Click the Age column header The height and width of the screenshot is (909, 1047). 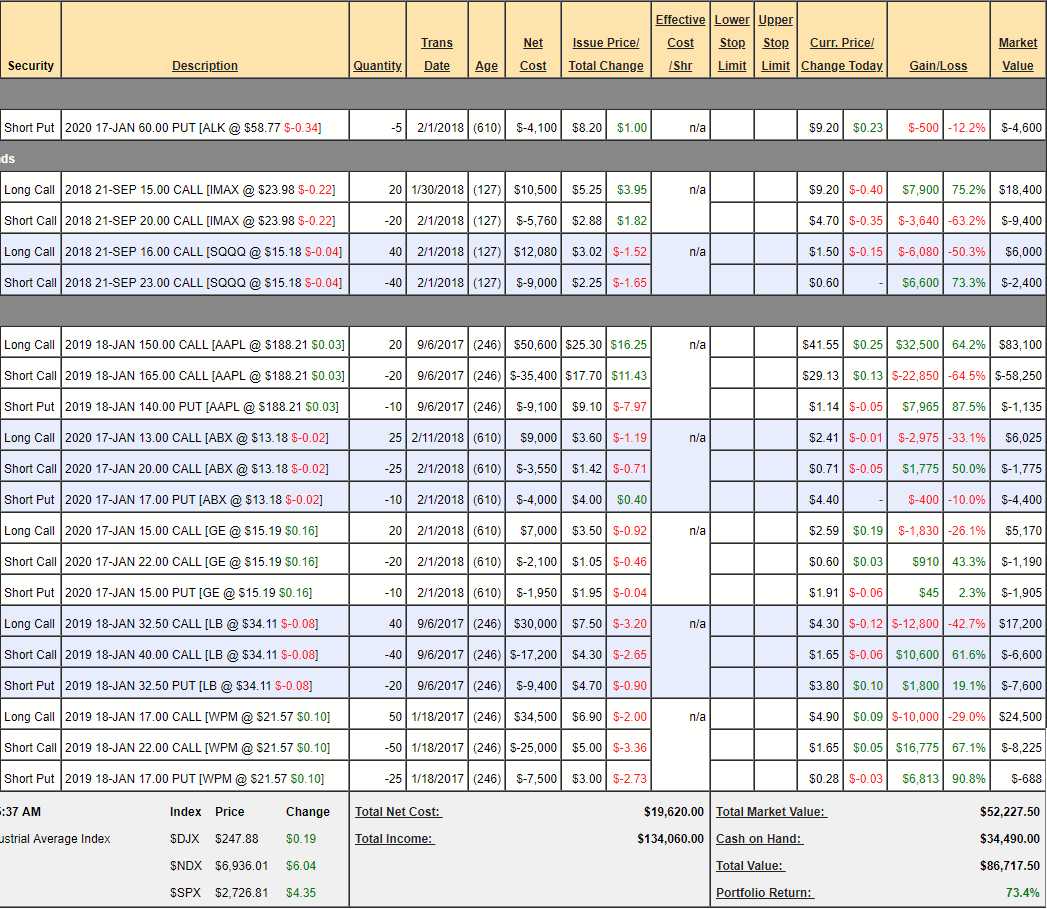486,66
